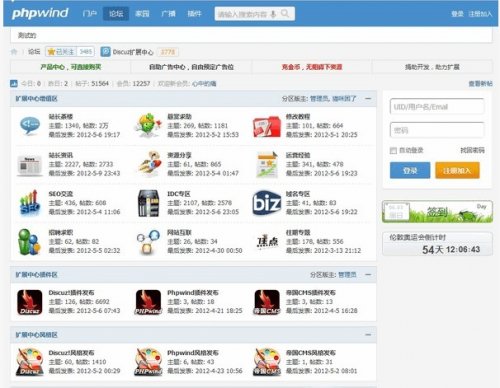Click the 自助广告中心 banner link
The height and width of the screenshot is (388, 500).
191,67
